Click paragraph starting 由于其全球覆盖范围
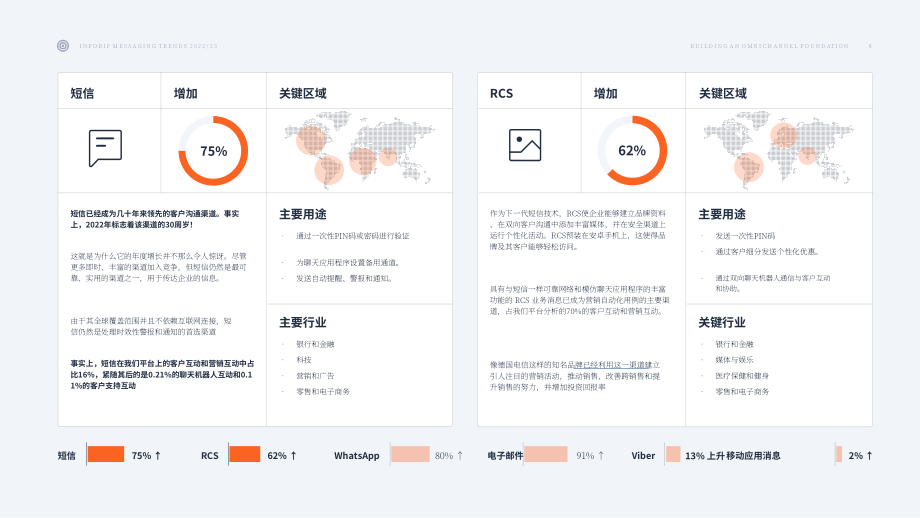The image size is (920, 518). coord(151,326)
